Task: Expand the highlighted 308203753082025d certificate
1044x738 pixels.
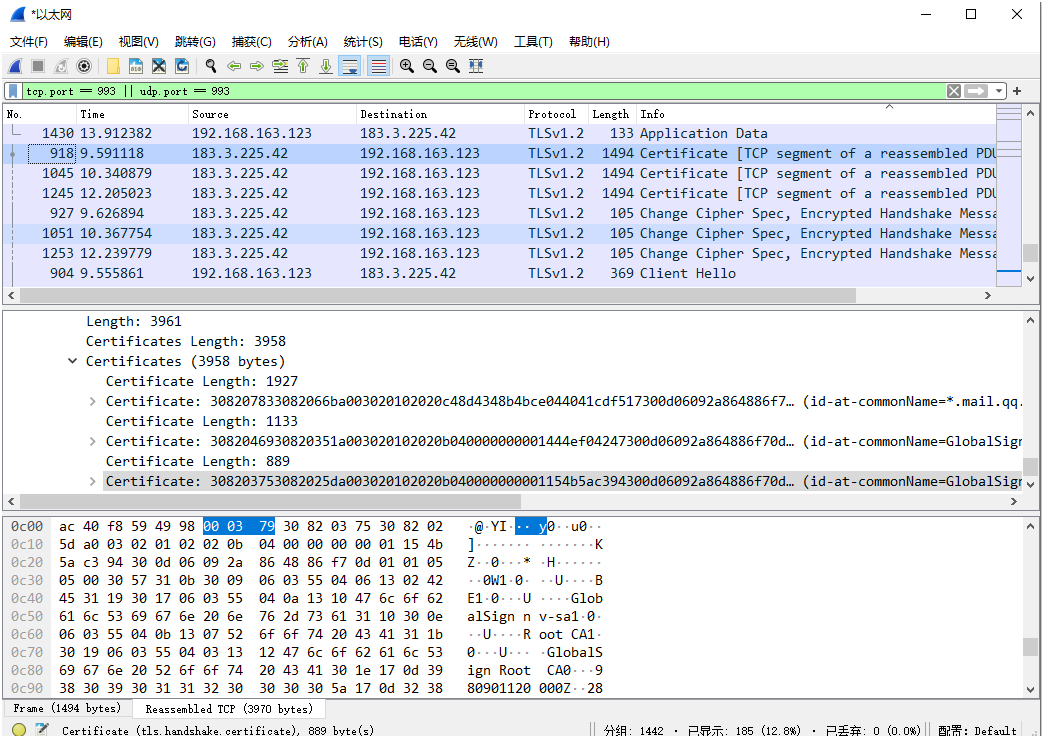Action: (92, 481)
